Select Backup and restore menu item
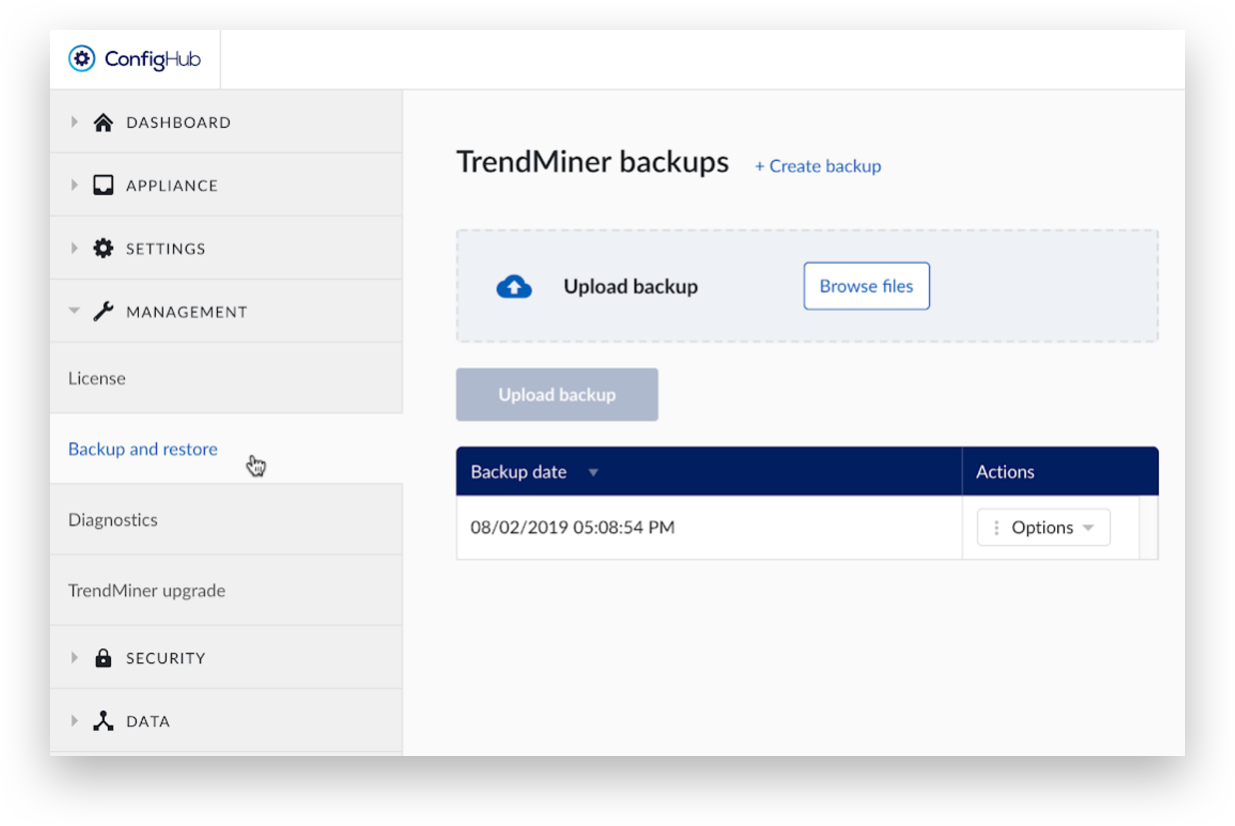Image resolution: width=1235 pixels, height=826 pixels. click(x=226, y=449)
